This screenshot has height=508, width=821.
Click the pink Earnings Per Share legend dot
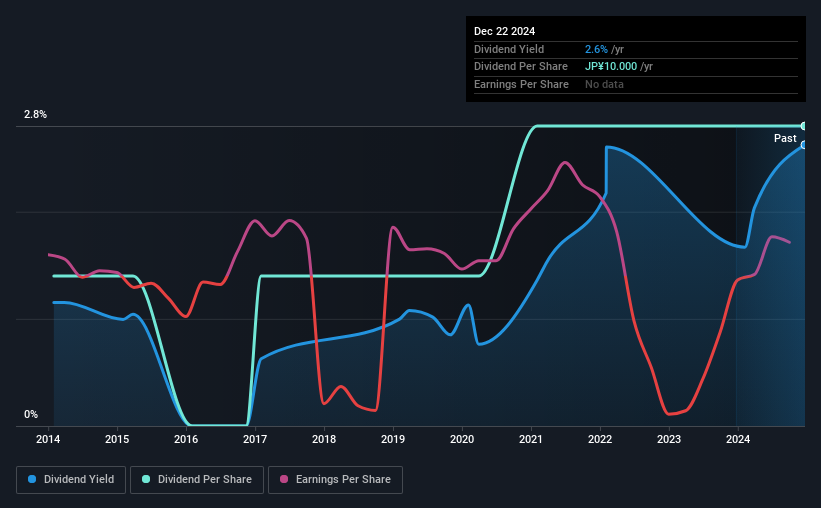pyautogui.click(x=284, y=479)
